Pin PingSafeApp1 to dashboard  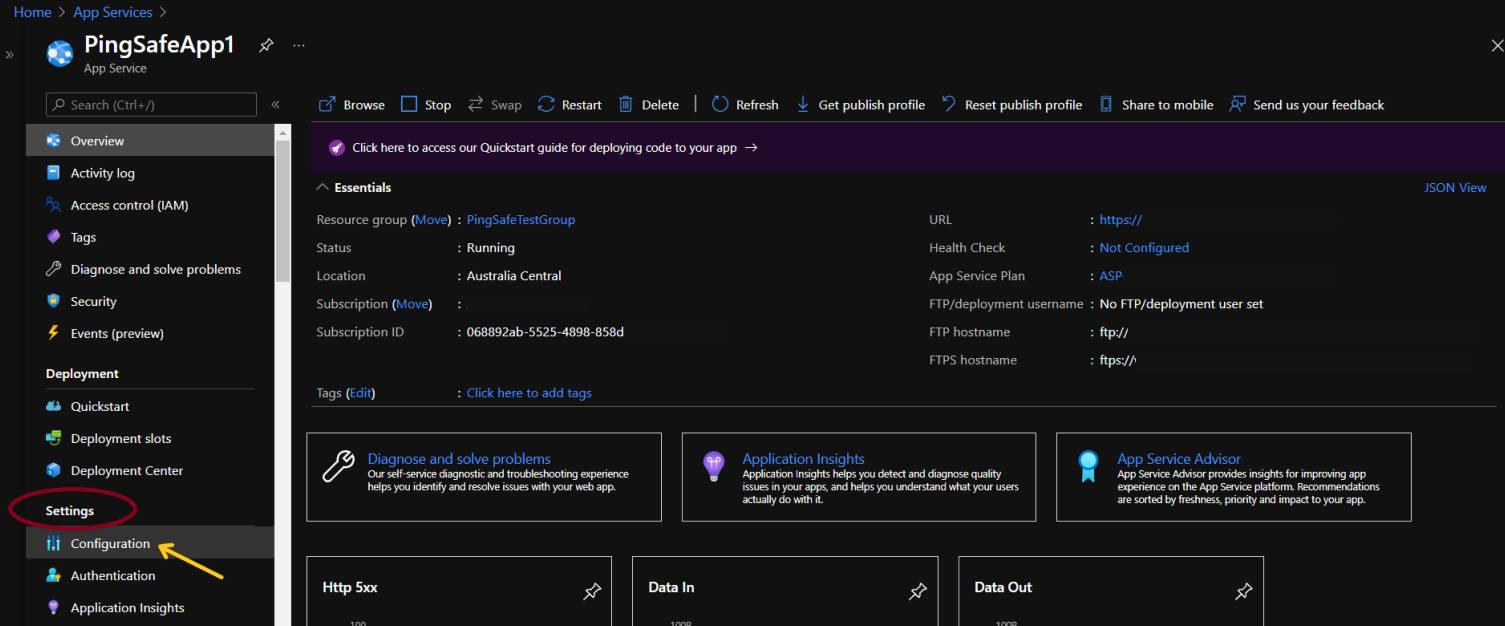[x=266, y=46]
